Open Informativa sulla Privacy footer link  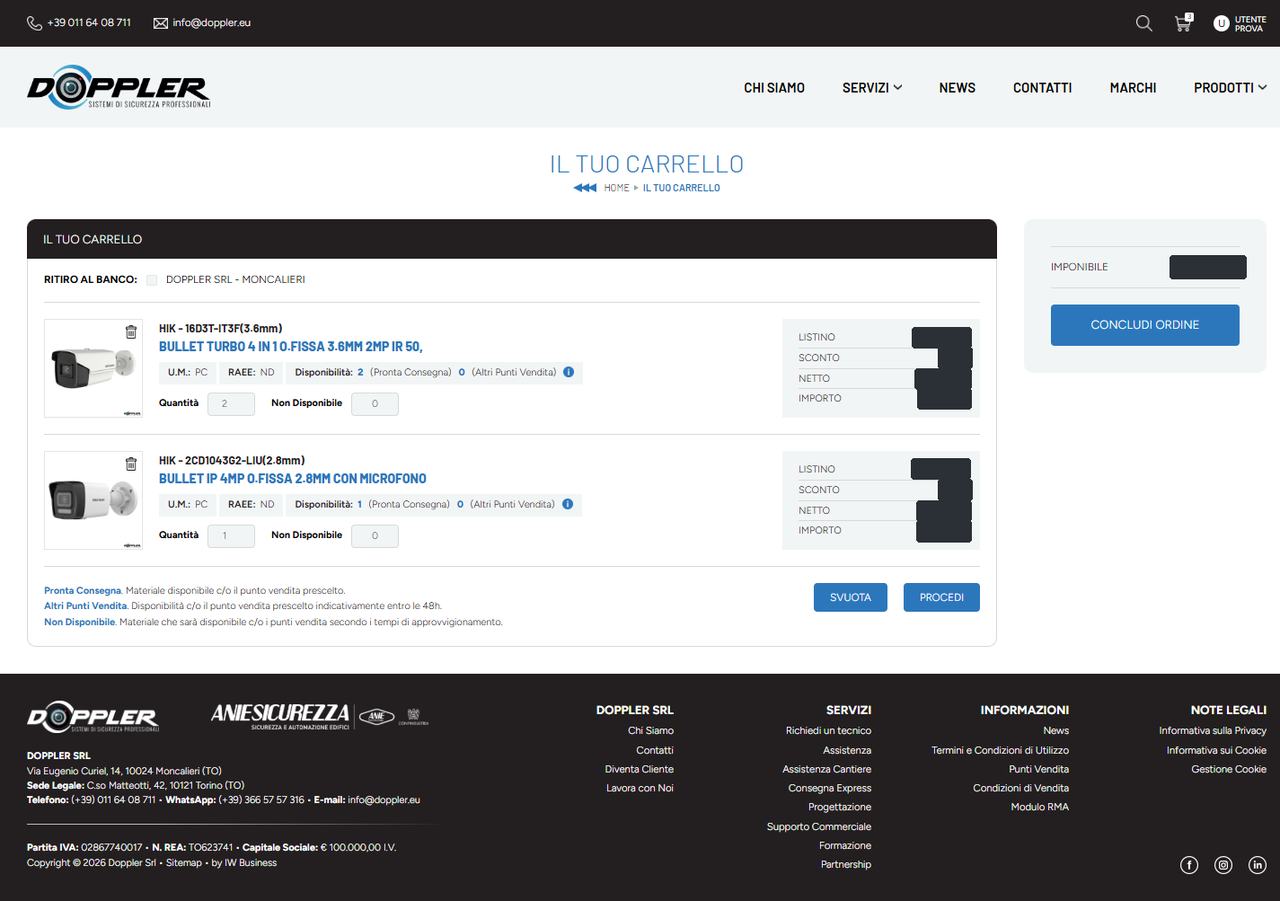[x=1213, y=731]
